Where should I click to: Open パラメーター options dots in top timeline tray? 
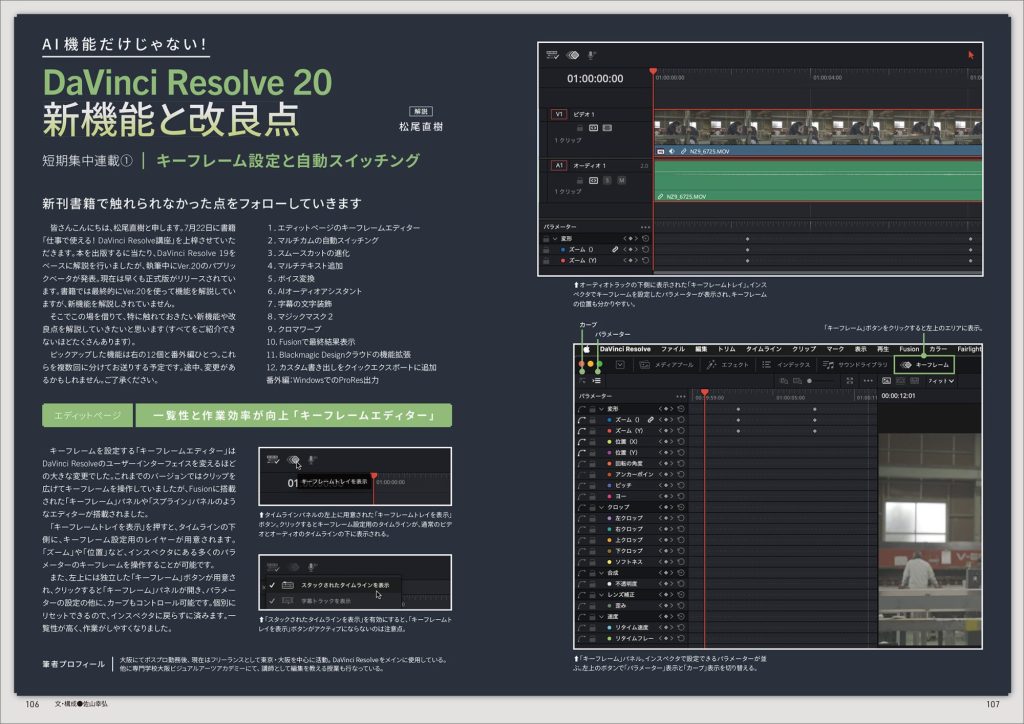coord(645,227)
